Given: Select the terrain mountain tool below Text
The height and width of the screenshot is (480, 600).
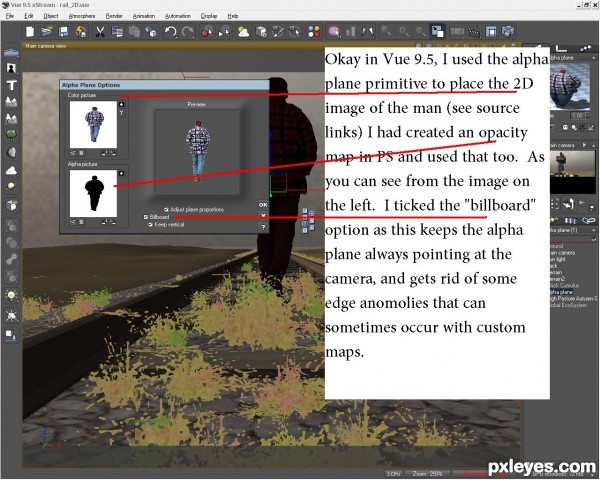Looking at the screenshot, I should click(x=11, y=101).
